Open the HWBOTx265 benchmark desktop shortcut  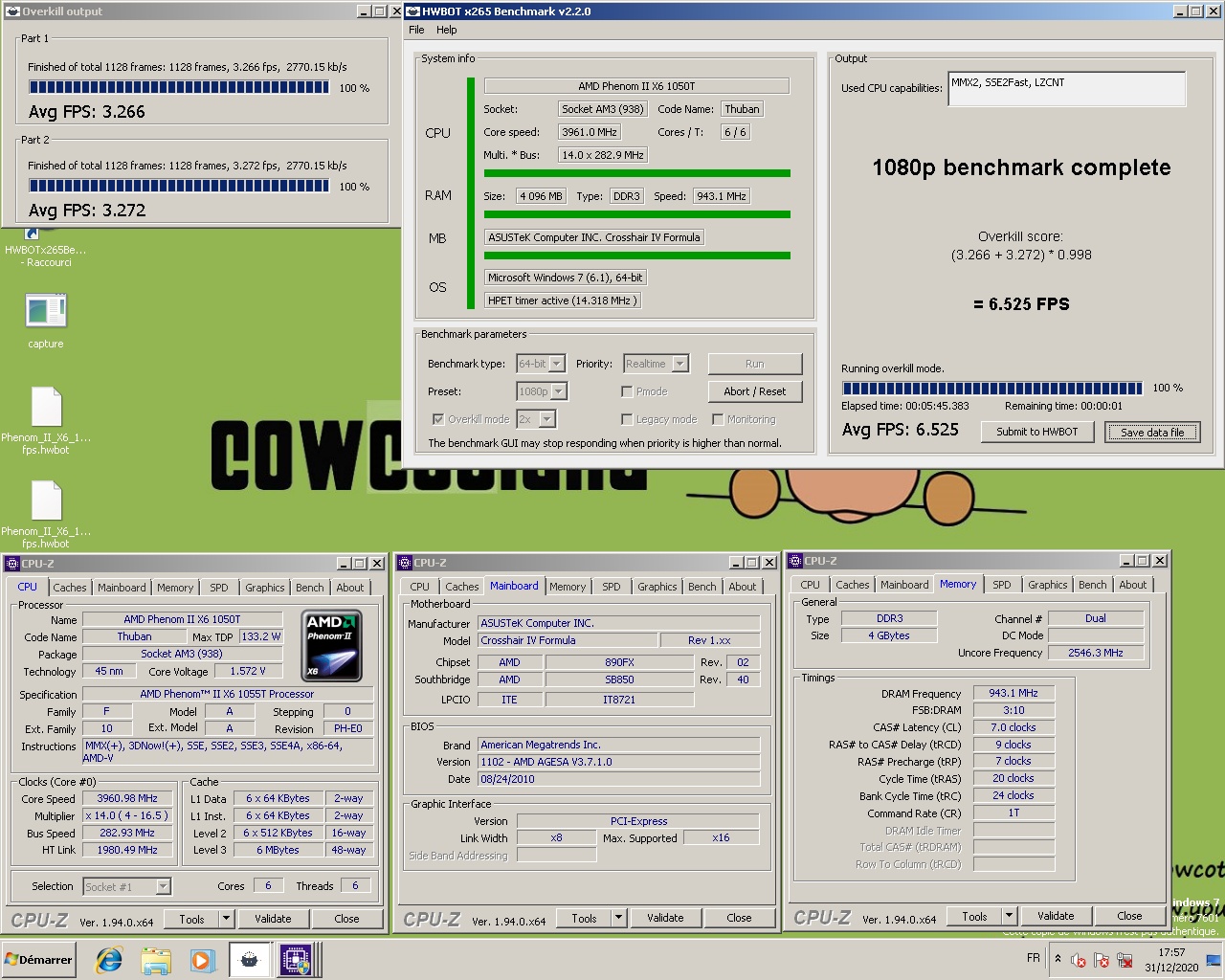45,249
